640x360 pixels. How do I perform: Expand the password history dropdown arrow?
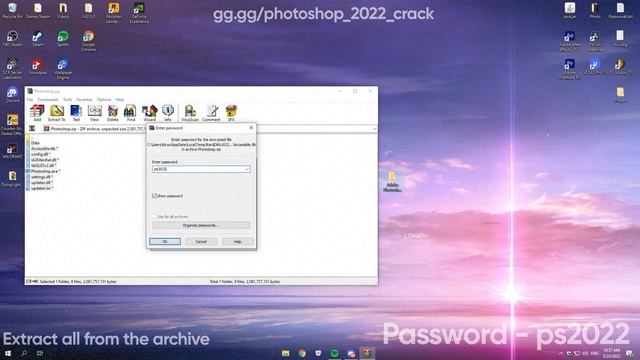pos(247,169)
